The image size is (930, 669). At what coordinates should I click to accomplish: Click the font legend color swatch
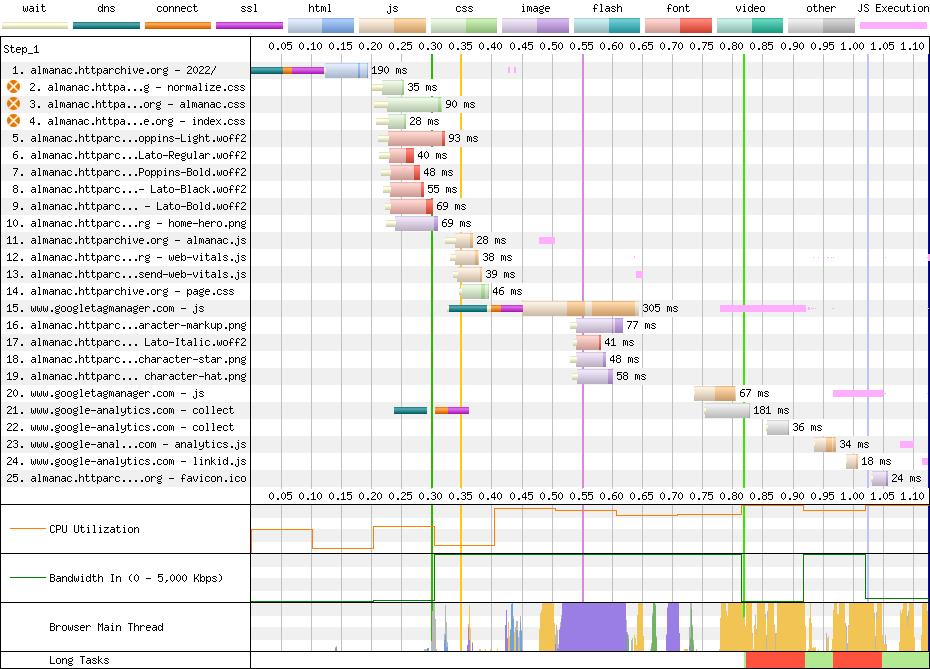tap(678, 24)
